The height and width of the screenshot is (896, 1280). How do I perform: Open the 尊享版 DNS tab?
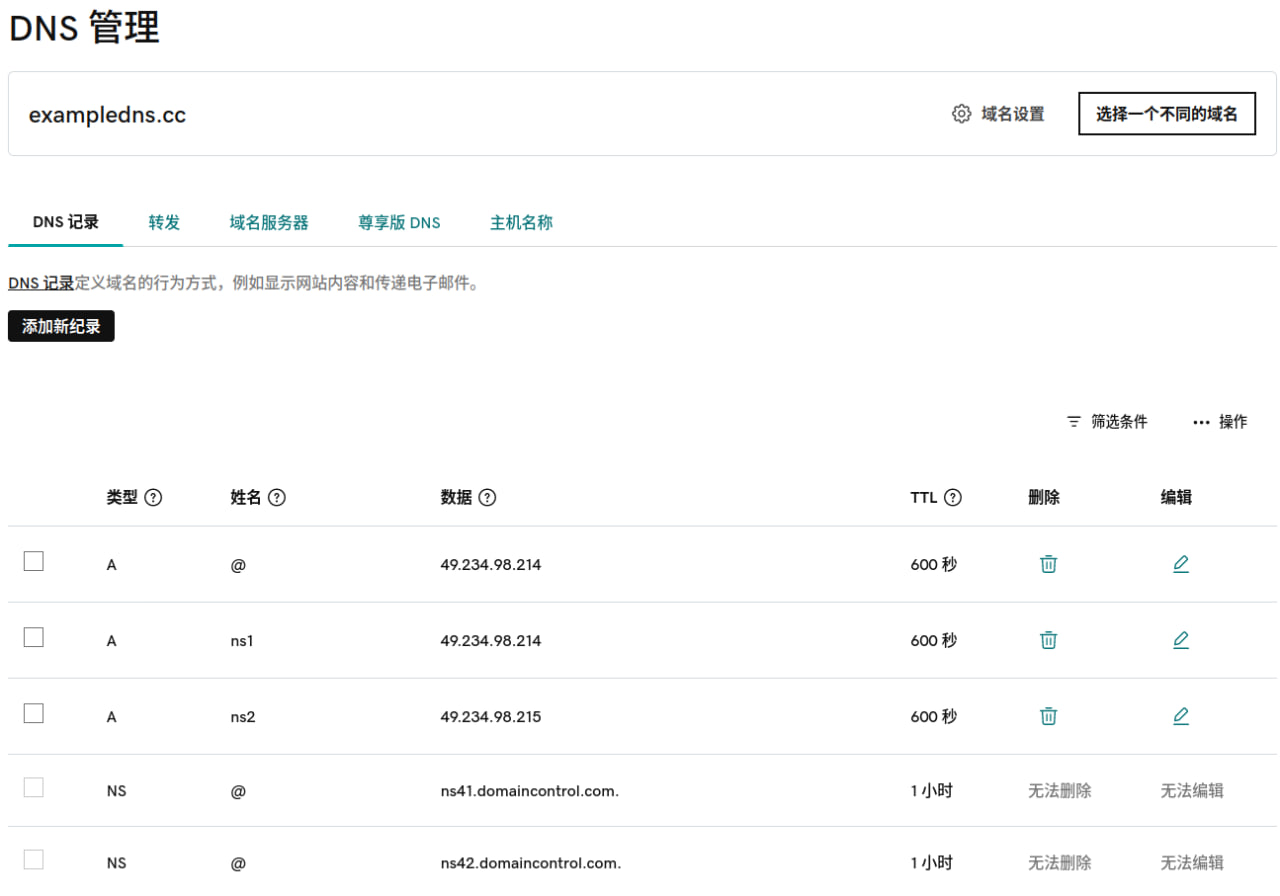tap(399, 222)
